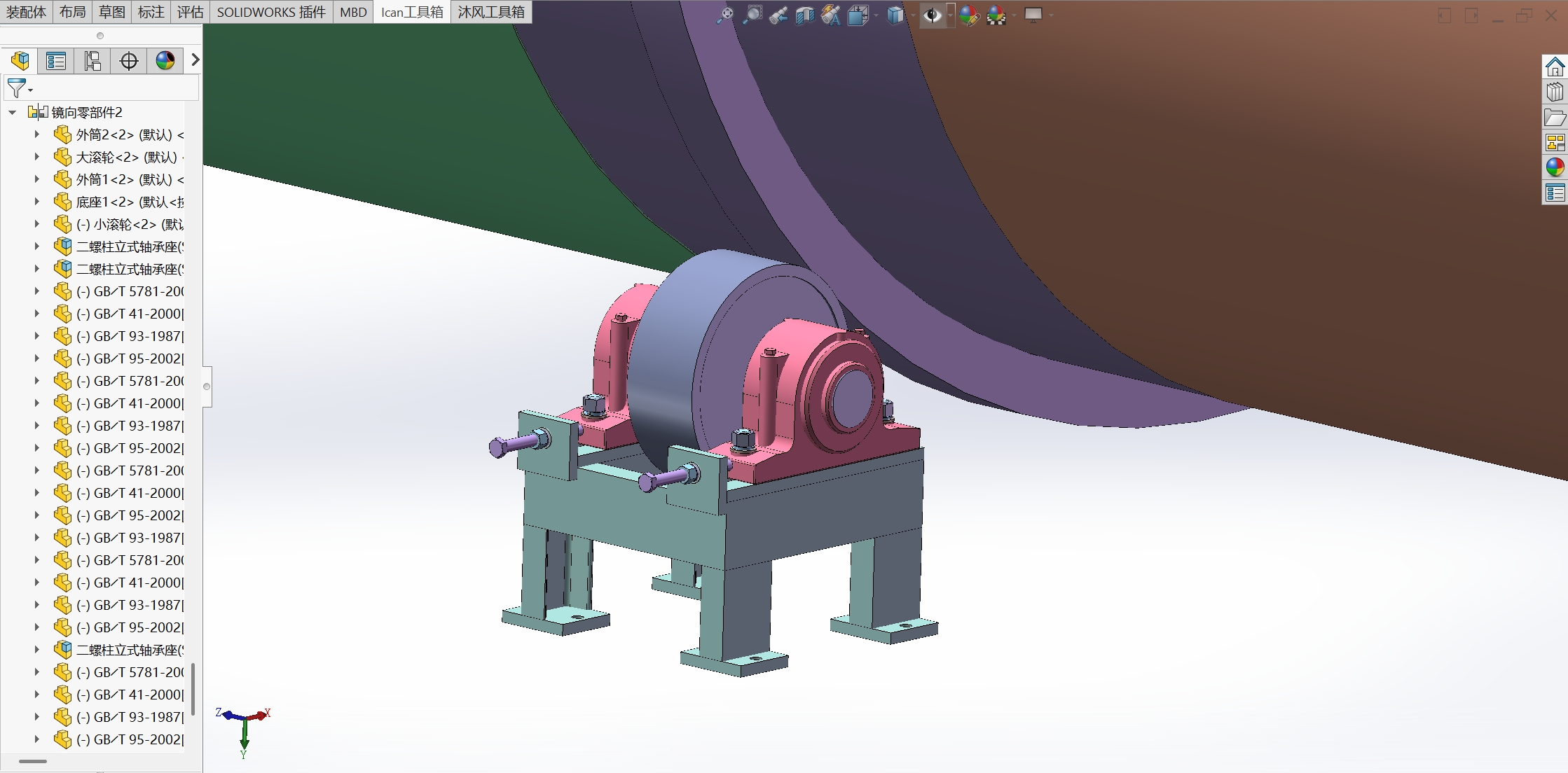Open the DimXpertManager crosshair tab
Viewport: 1568px width, 773px height.
[x=129, y=61]
